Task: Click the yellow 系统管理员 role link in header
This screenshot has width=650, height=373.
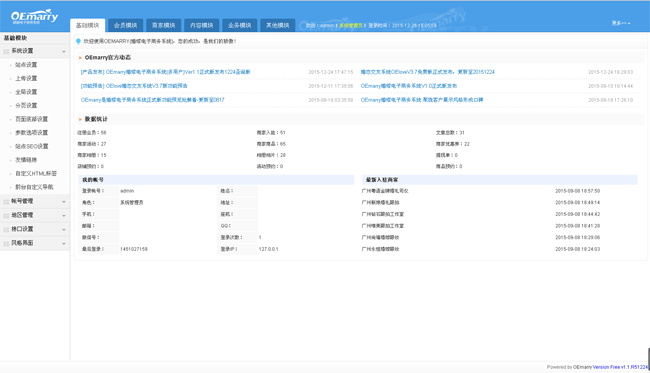Action: tap(351, 26)
